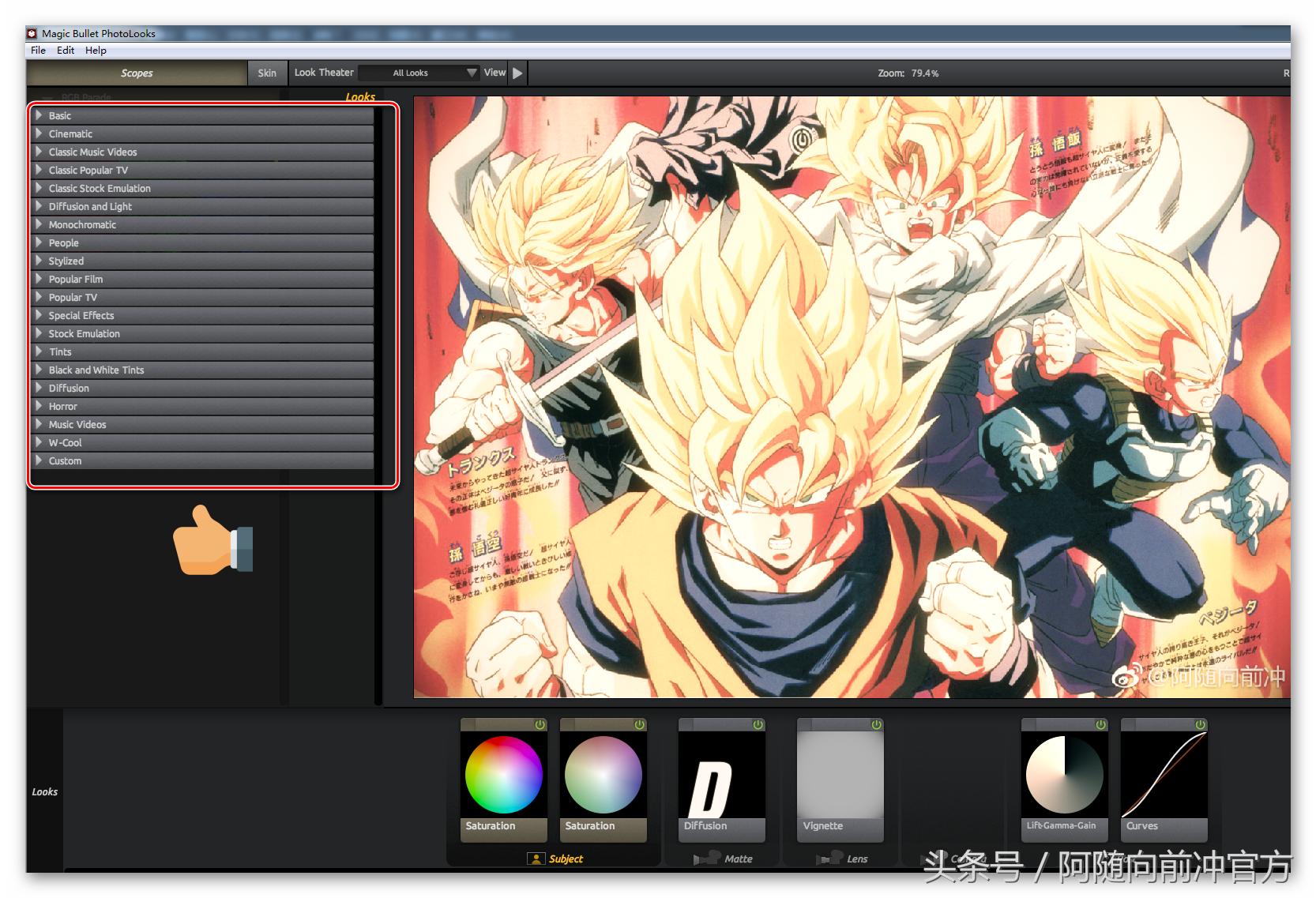Expand the Horror looks category

[201, 406]
